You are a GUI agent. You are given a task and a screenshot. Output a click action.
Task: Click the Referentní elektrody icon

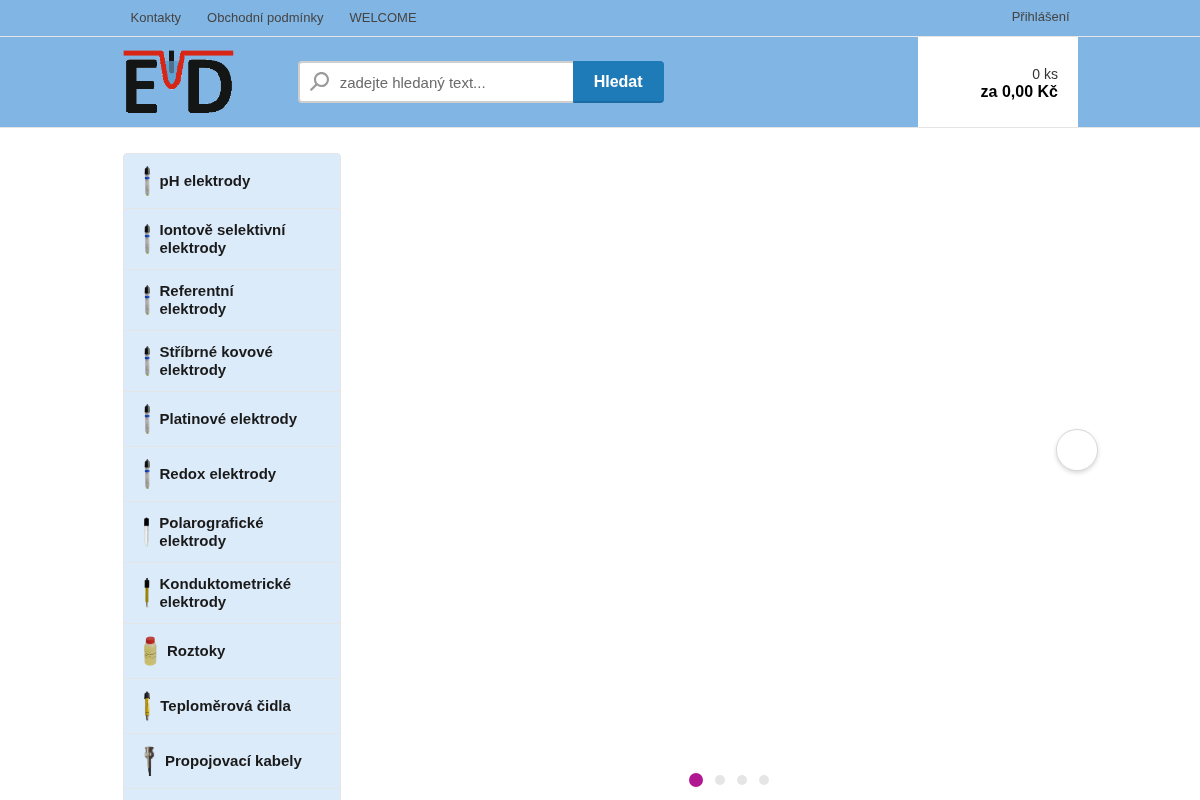click(x=147, y=300)
